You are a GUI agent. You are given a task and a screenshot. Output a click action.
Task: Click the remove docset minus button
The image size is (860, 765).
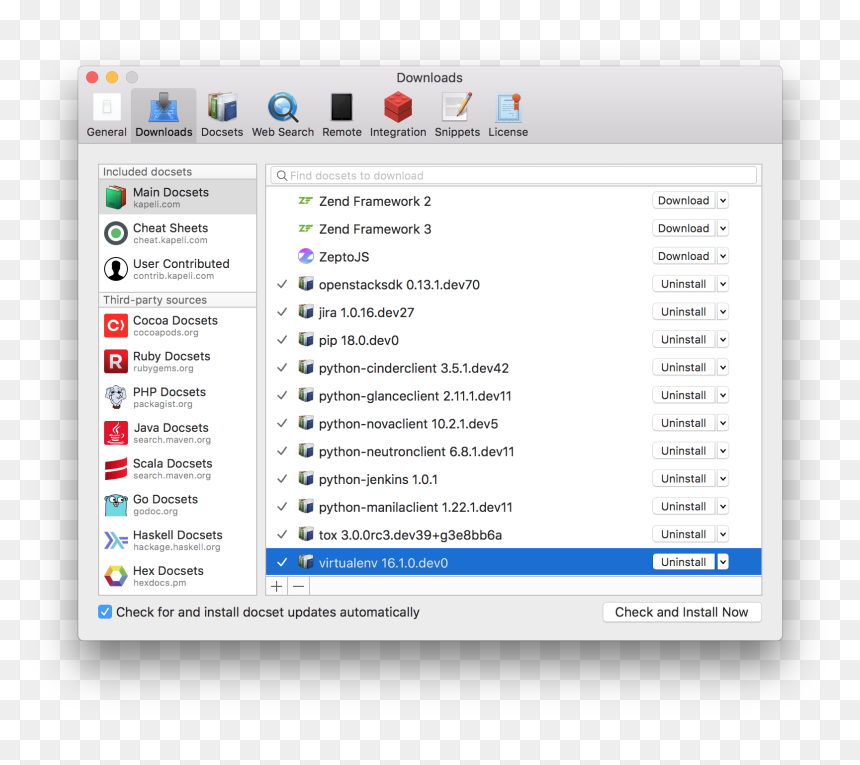tap(298, 586)
